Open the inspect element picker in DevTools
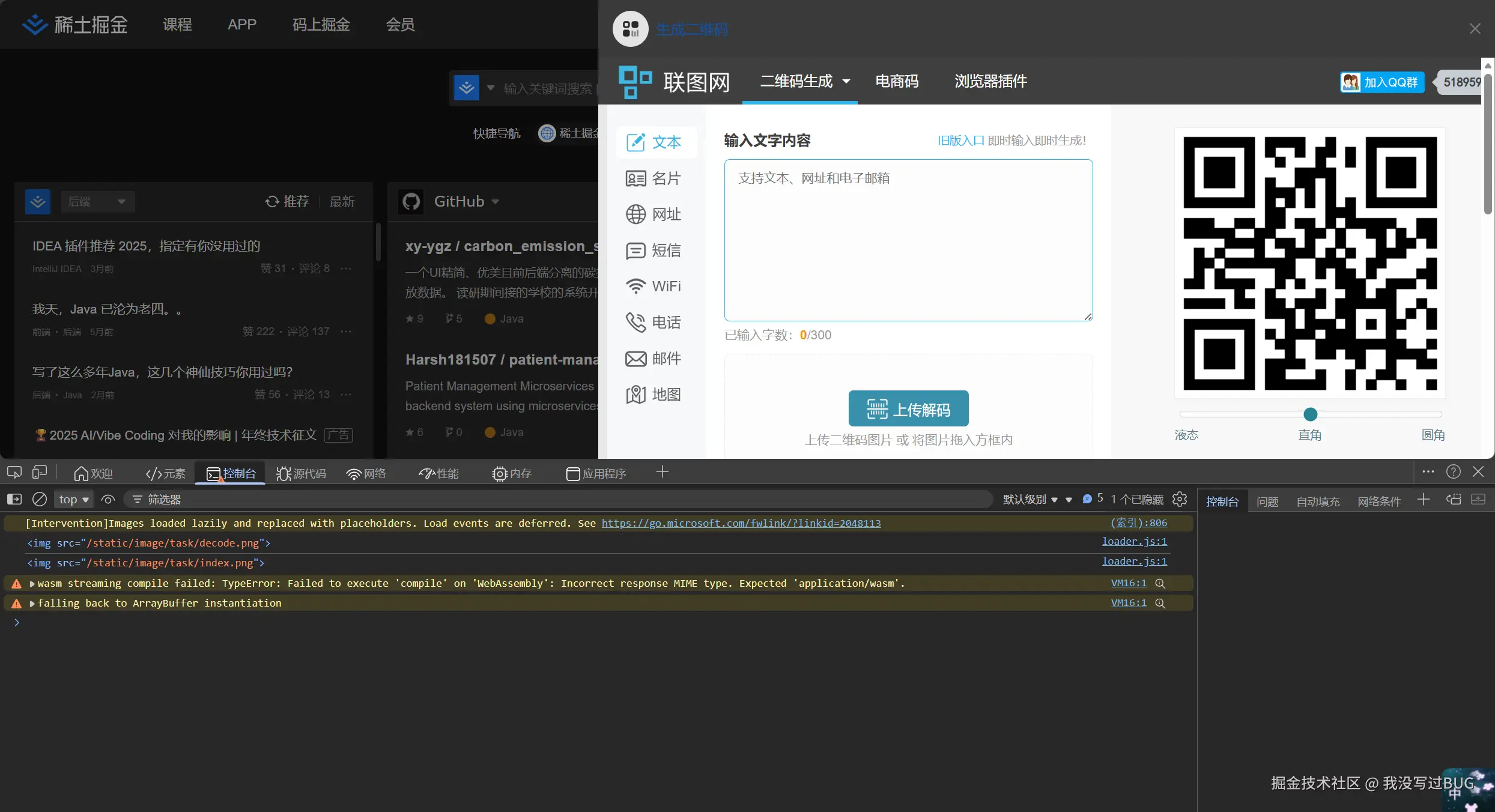Image resolution: width=1495 pixels, height=812 pixels. point(13,472)
